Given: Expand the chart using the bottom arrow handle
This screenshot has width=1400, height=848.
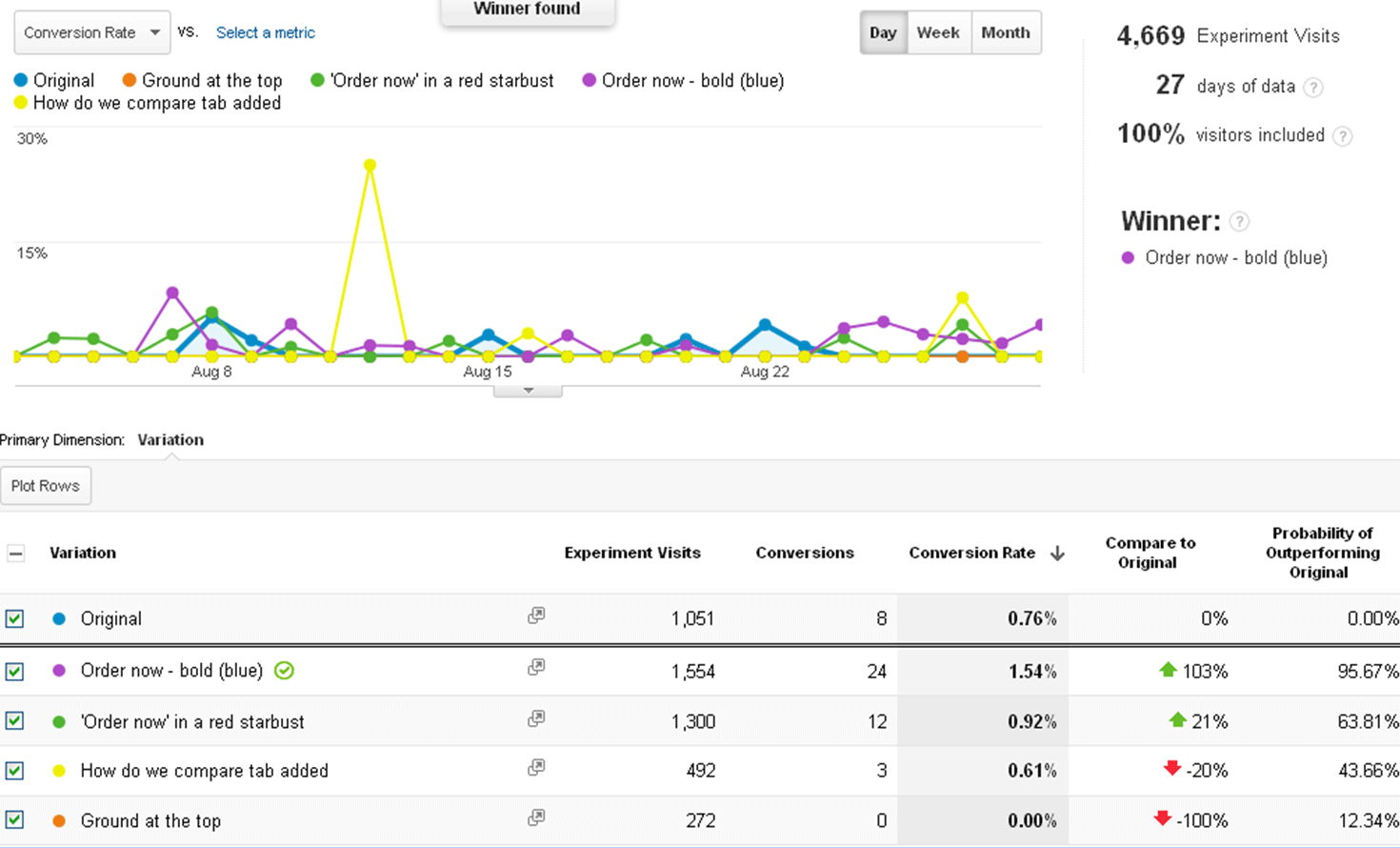Looking at the screenshot, I should [528, 391].
